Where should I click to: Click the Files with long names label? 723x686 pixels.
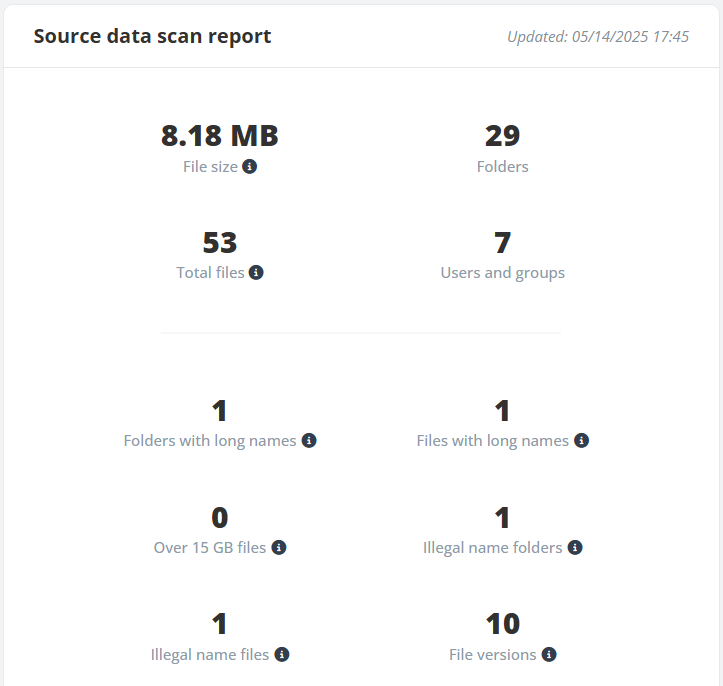(x=492, y=441)
